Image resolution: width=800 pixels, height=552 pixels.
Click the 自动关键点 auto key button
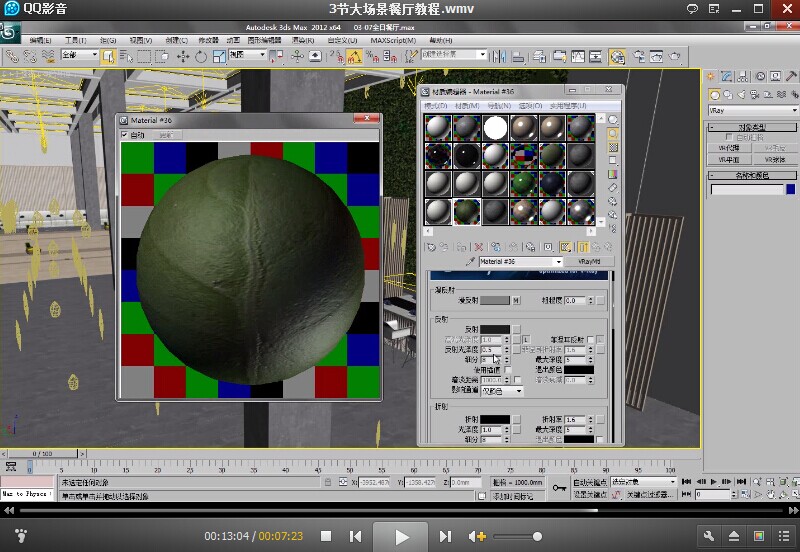tap(590, 482)
